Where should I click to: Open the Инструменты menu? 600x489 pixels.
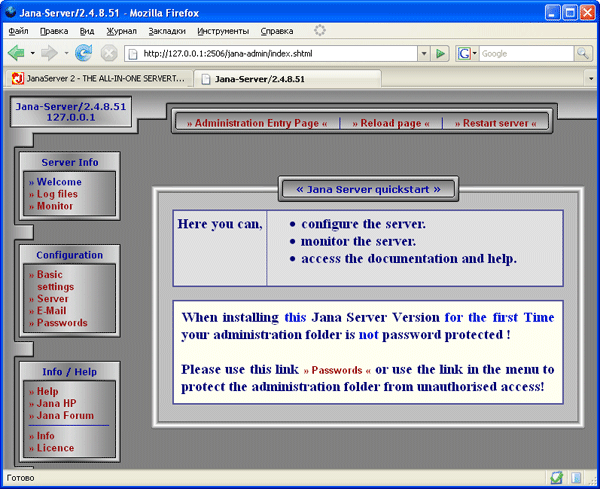[x=223, y=31]
